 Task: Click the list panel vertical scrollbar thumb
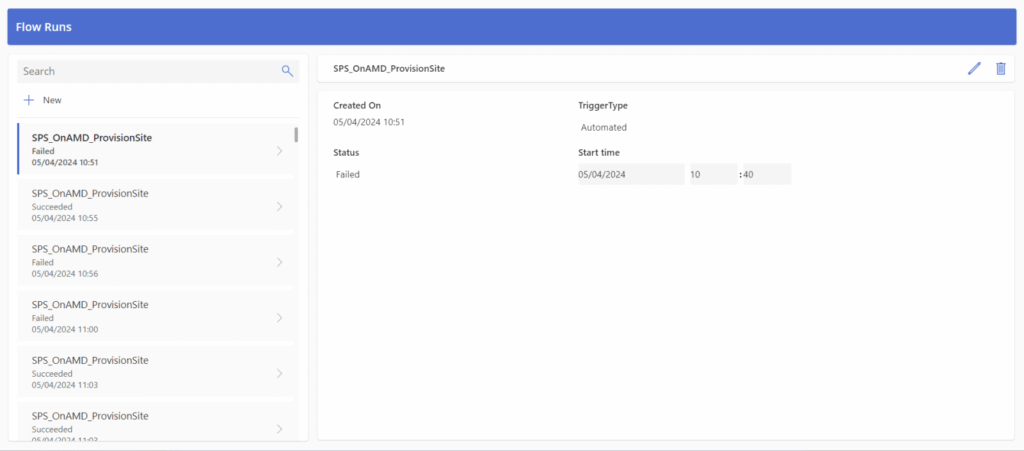click(296, 134)
